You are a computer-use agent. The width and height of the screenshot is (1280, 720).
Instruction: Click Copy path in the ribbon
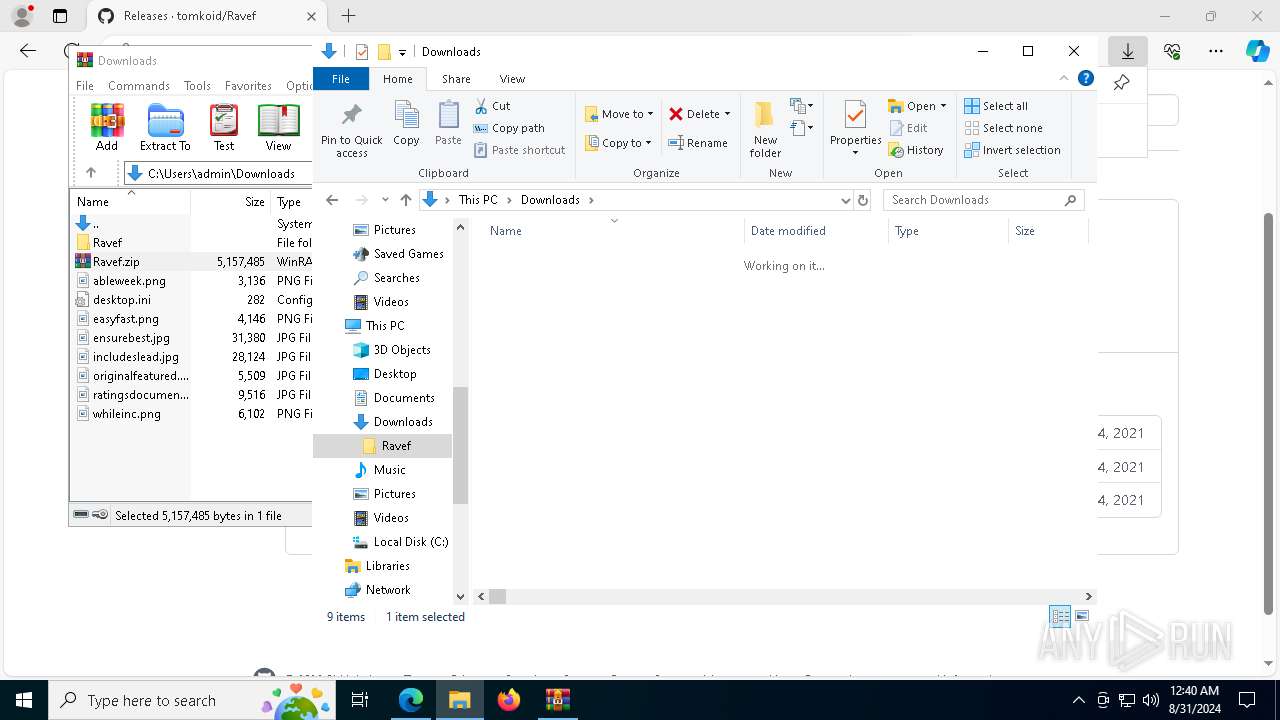coord(509,128)
